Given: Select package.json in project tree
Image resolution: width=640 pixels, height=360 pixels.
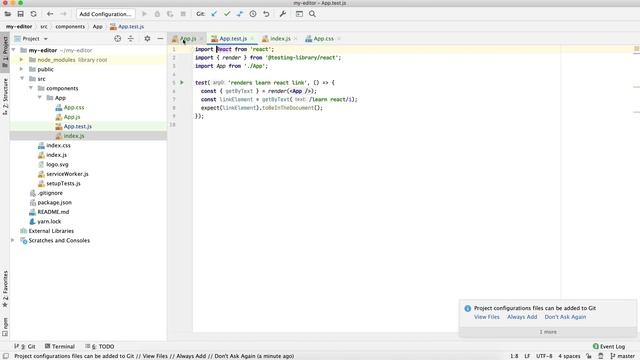Looking at the screenshot, I should (54, 202).
